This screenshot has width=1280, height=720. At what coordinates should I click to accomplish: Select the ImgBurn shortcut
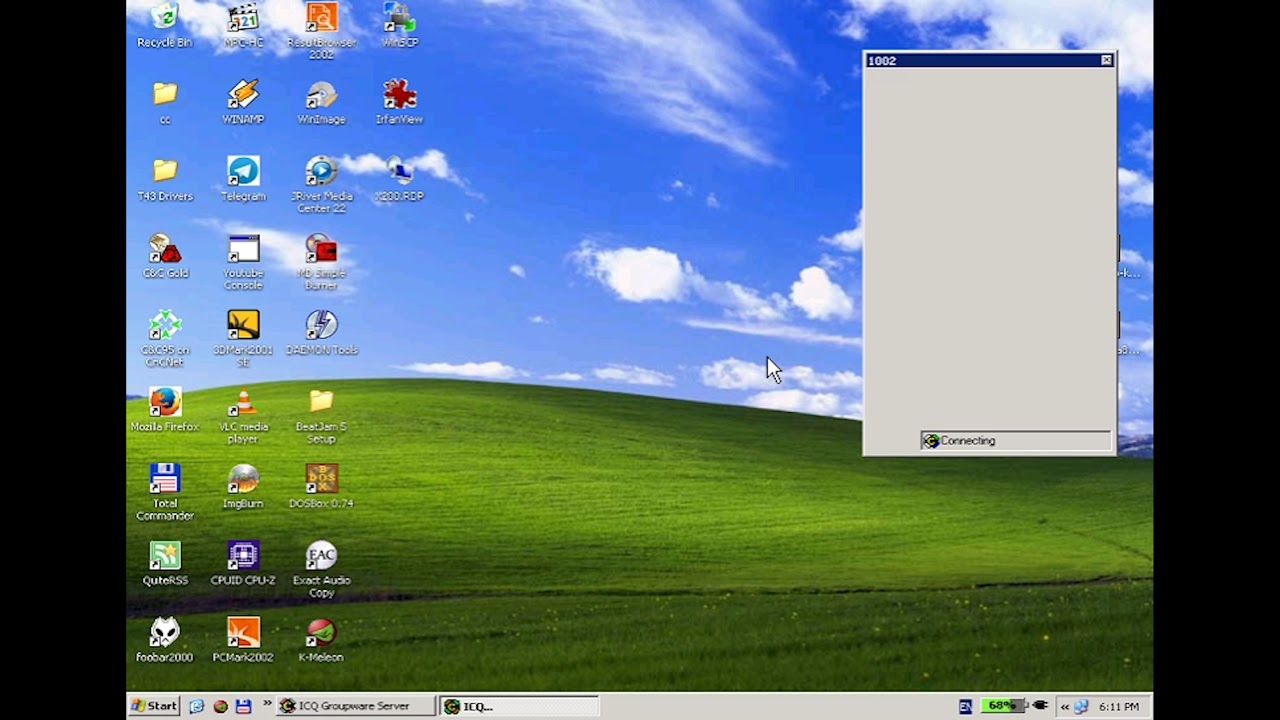[x=243, y=487]
